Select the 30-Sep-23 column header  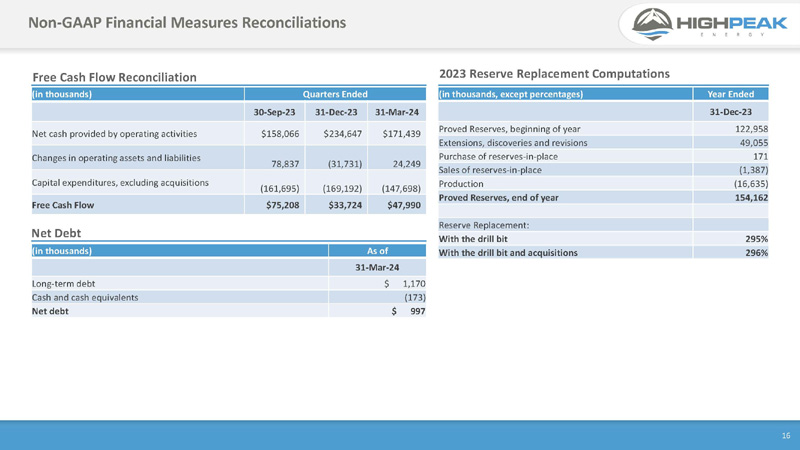(x=273, y=112)
